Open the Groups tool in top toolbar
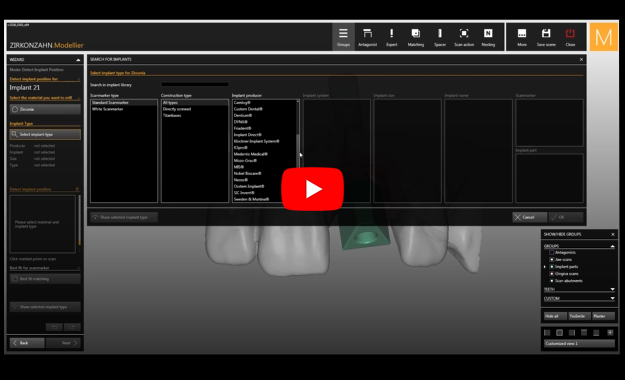This screenshot has width=625, height=380. 343,37
